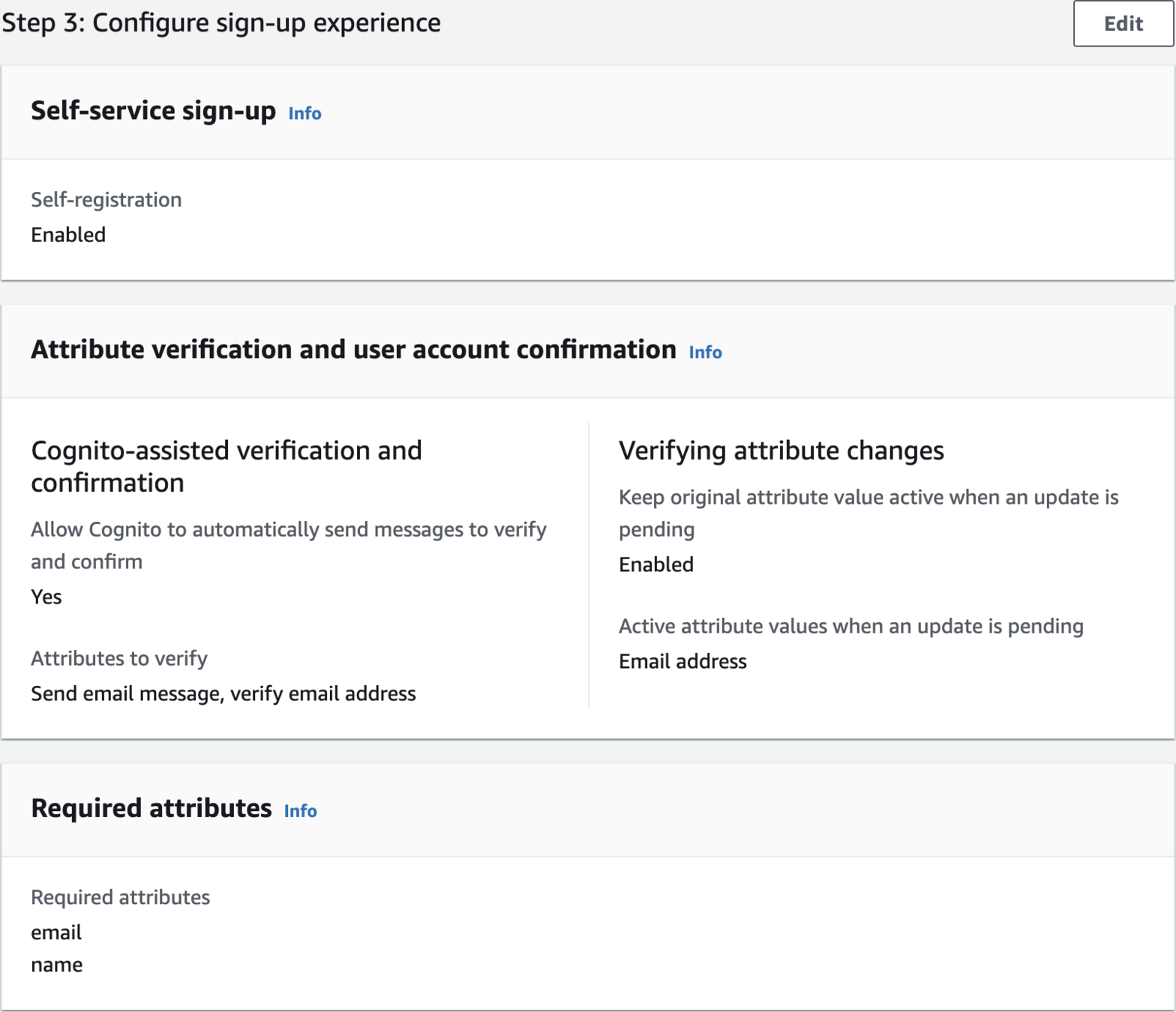Click the Step 3 Configure sign-up experience title
The width and height of the screenshot is (1176, 1012).
pyautogui.click(x=221, y=22)
